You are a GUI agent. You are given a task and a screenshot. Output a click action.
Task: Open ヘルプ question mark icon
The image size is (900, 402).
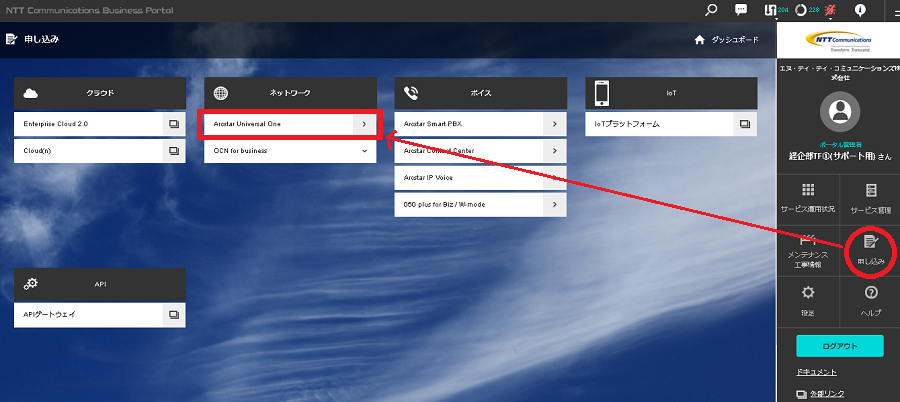(x=870, y=299)
